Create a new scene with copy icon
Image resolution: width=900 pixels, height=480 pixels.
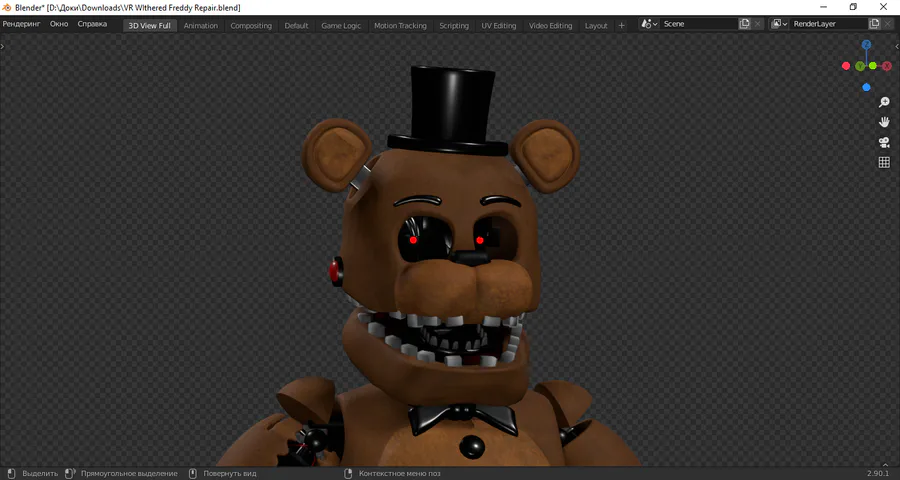[x=744, y=24]
